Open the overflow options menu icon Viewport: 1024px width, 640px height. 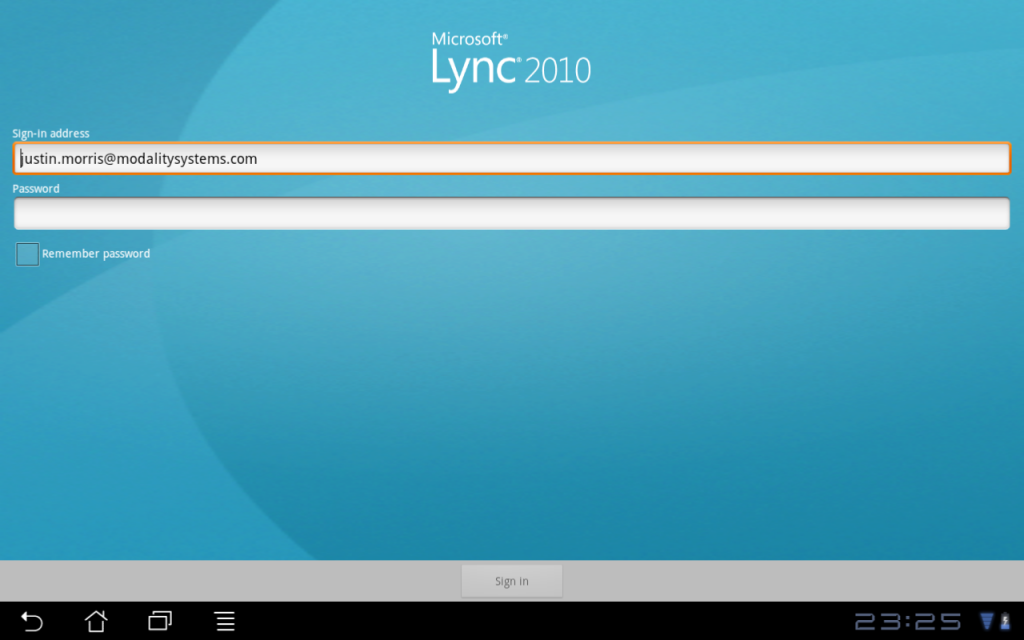224,621
